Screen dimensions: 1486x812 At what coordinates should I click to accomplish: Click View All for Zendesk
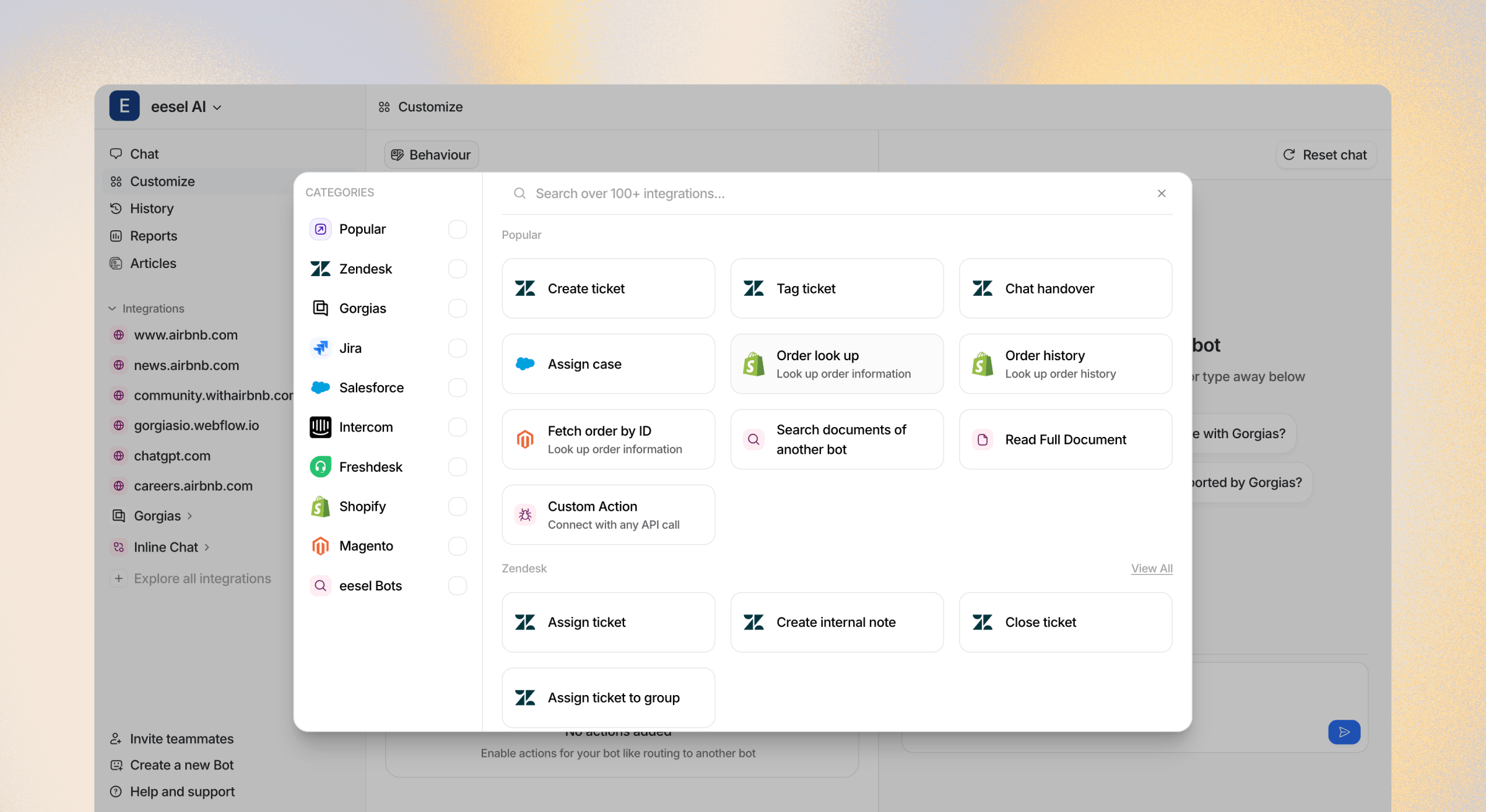tap(1152, 568)
